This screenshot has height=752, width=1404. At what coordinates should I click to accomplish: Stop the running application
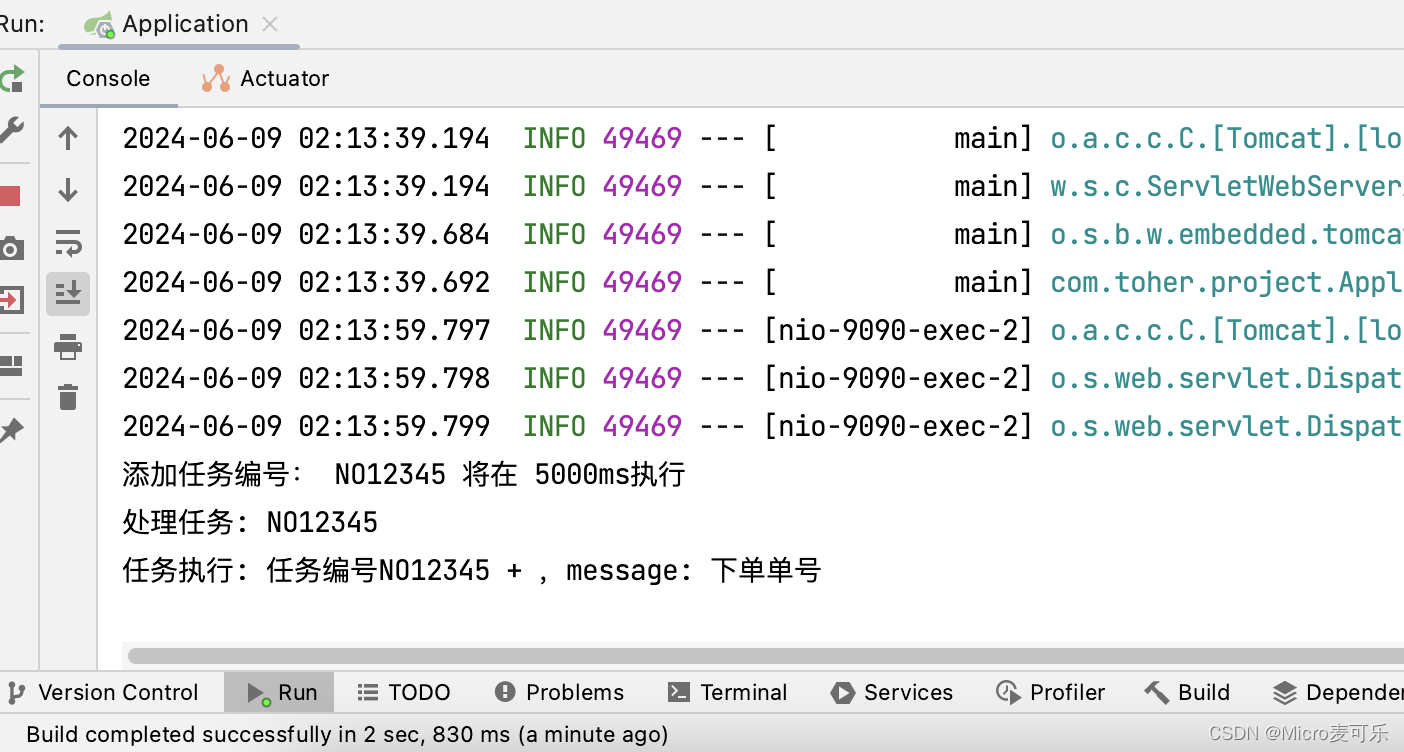point(10,196)
